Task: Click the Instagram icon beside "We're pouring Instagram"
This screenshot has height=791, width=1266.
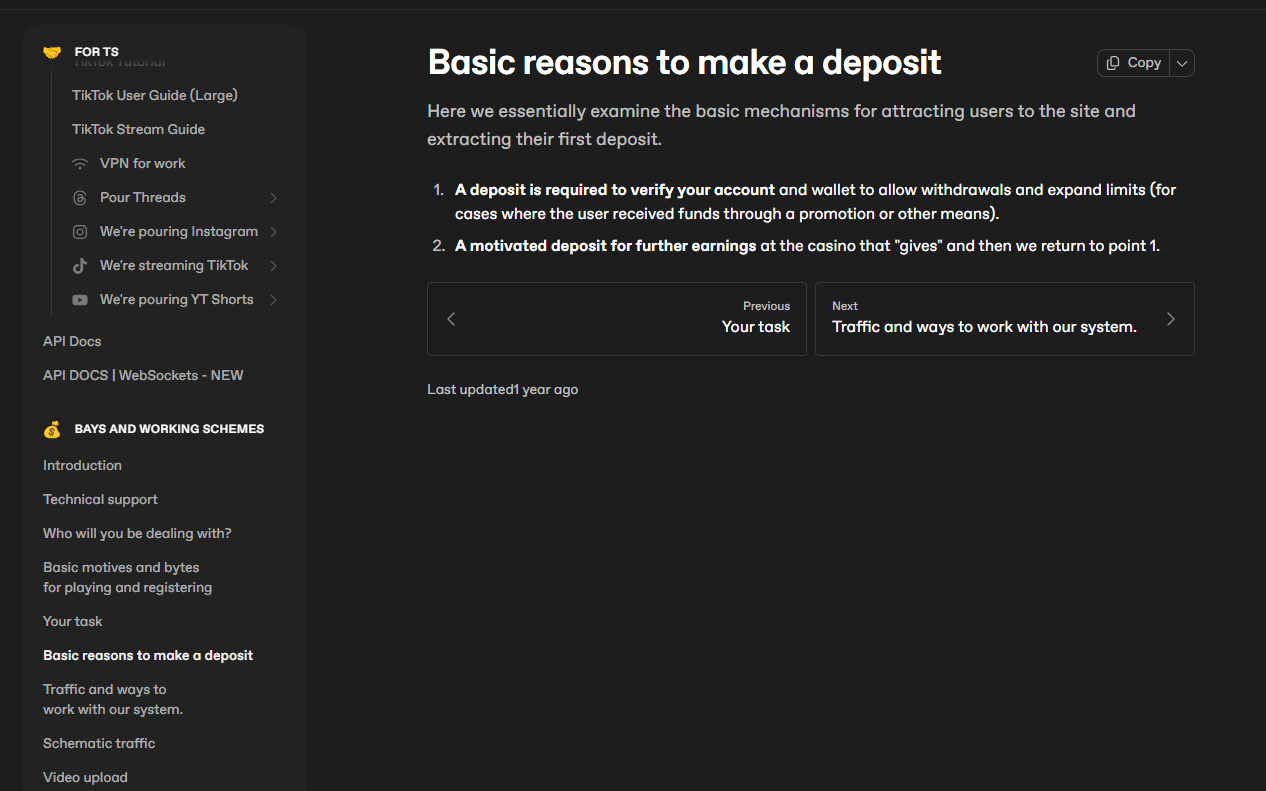Action: click(x=79, y=231)
